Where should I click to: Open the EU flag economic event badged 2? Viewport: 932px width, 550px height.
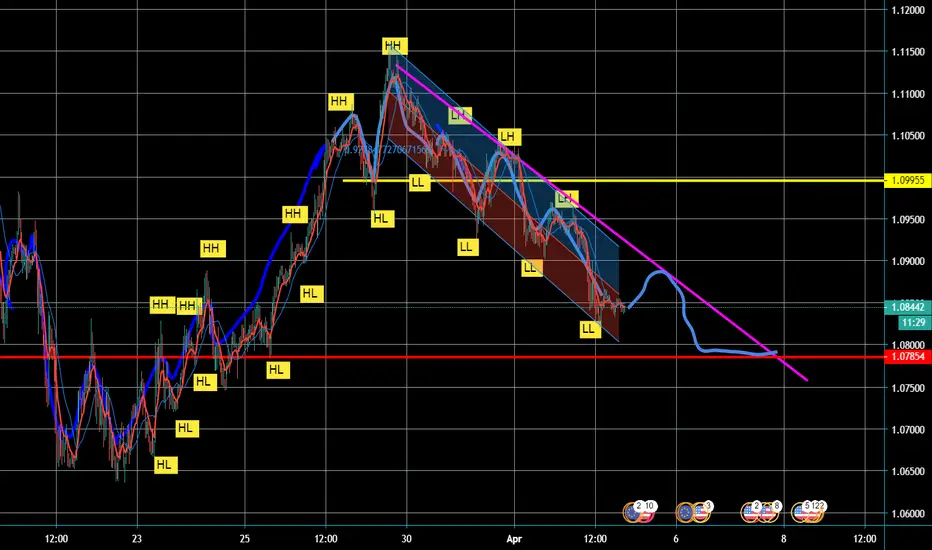coord(632,512)
